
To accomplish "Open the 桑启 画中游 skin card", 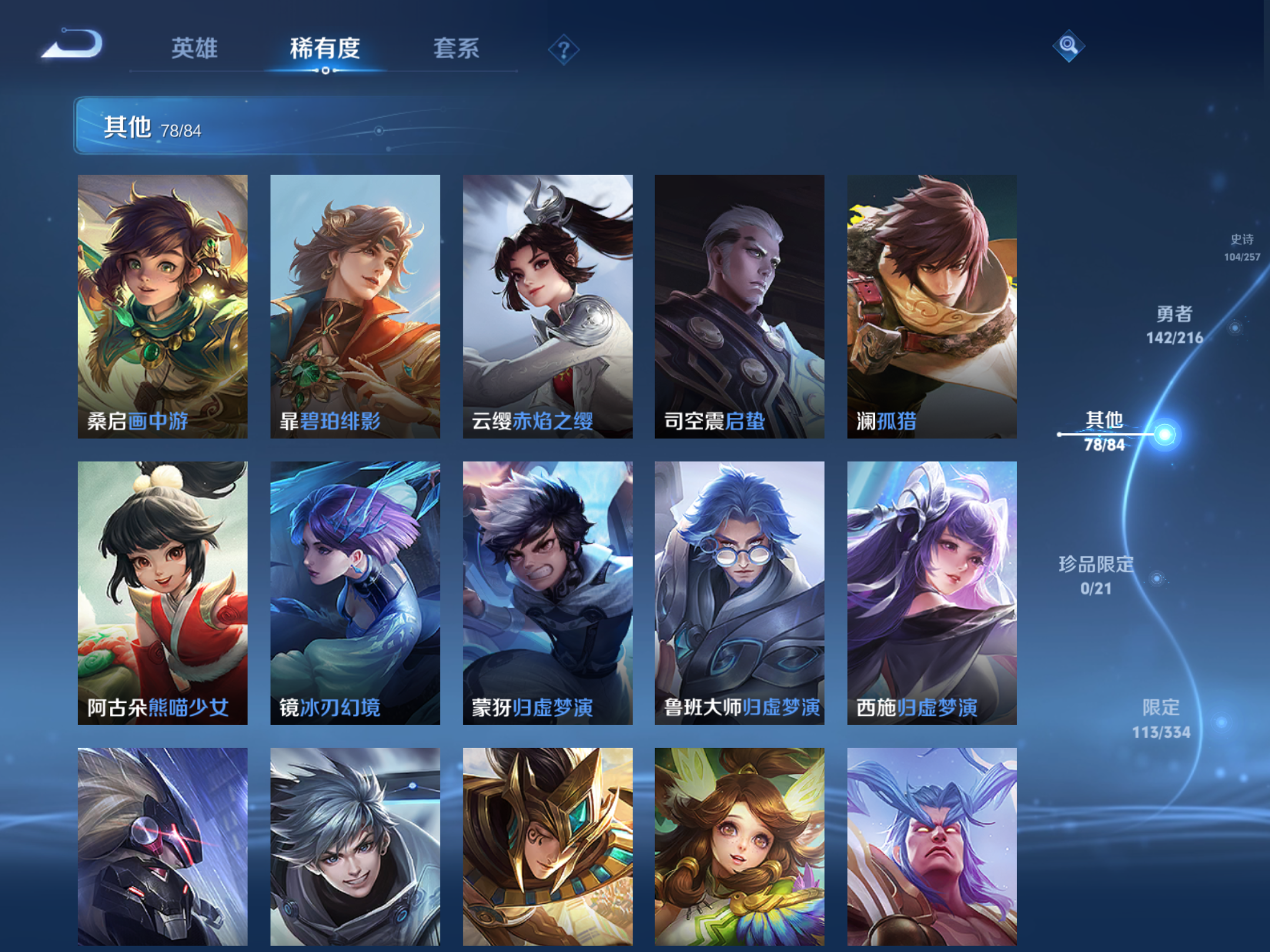I will click(163, 306).
